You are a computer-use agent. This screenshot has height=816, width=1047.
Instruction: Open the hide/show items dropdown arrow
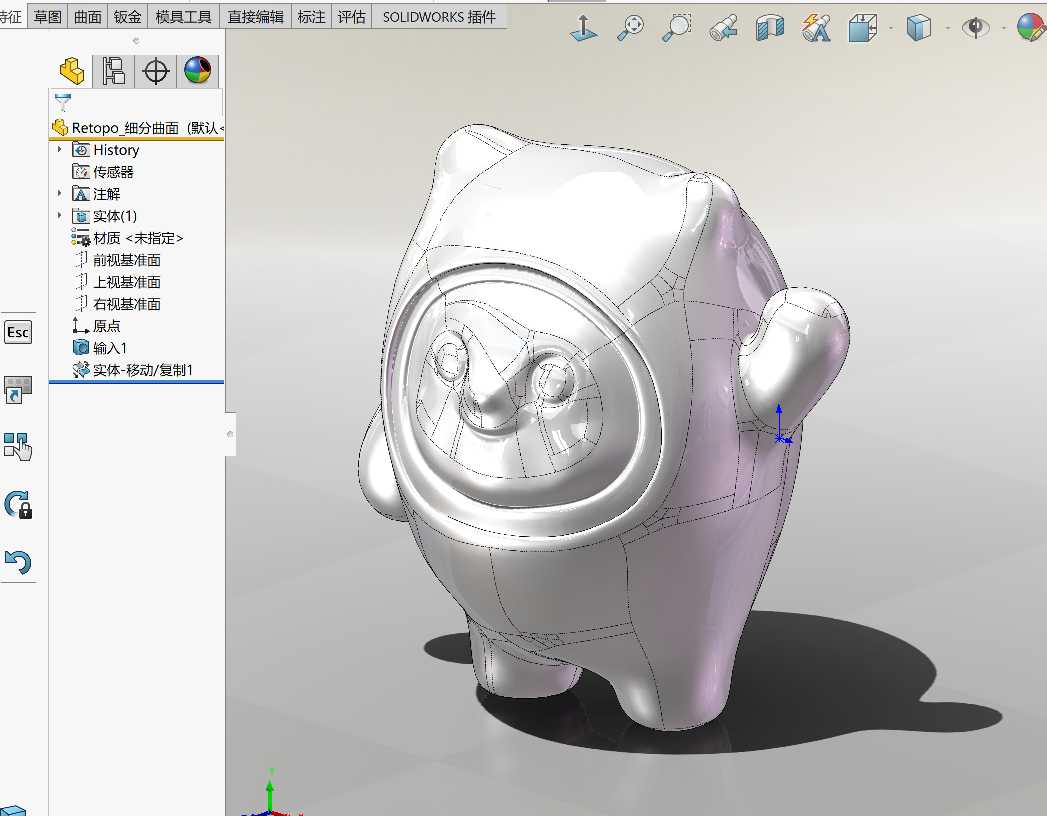tap(1004, 28)
